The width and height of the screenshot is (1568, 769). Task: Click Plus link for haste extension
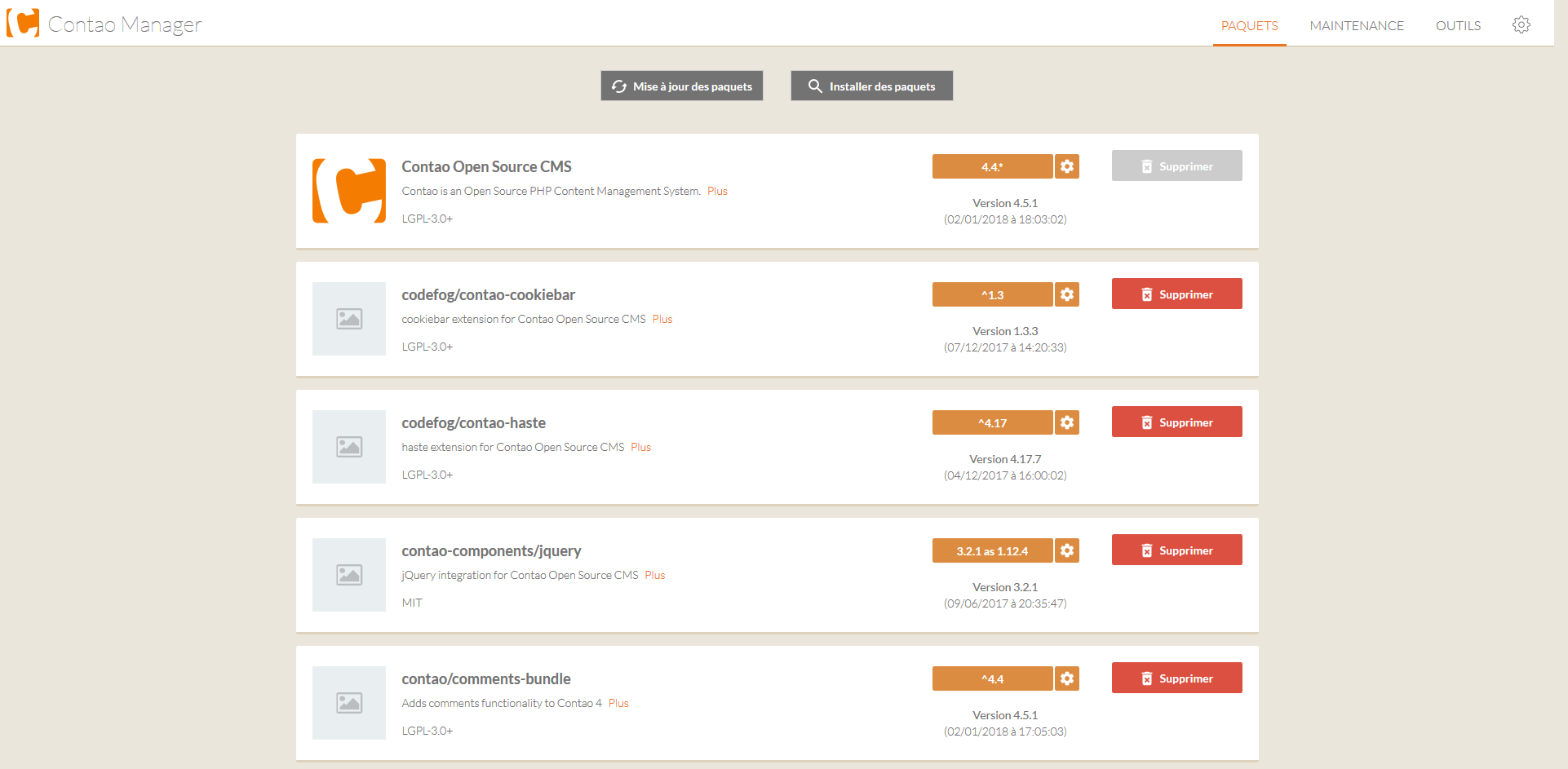click(640, 447)
